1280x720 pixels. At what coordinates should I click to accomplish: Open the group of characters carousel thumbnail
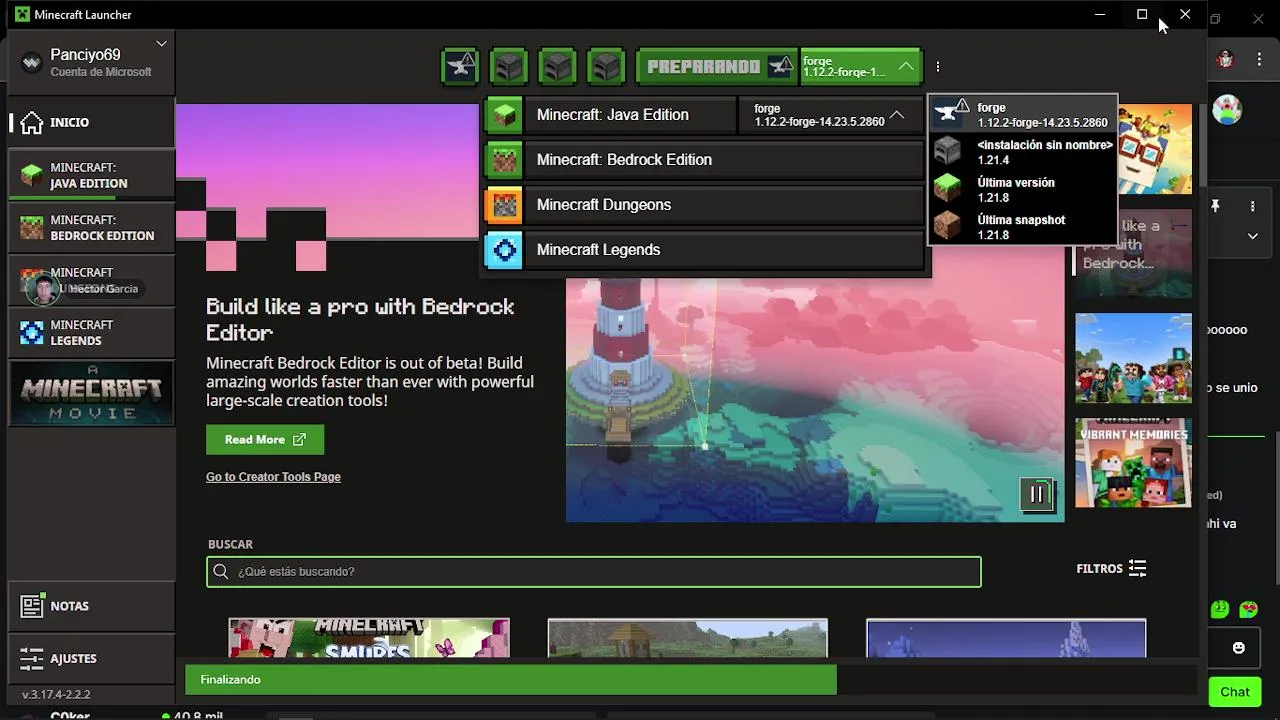point(1133,358)
